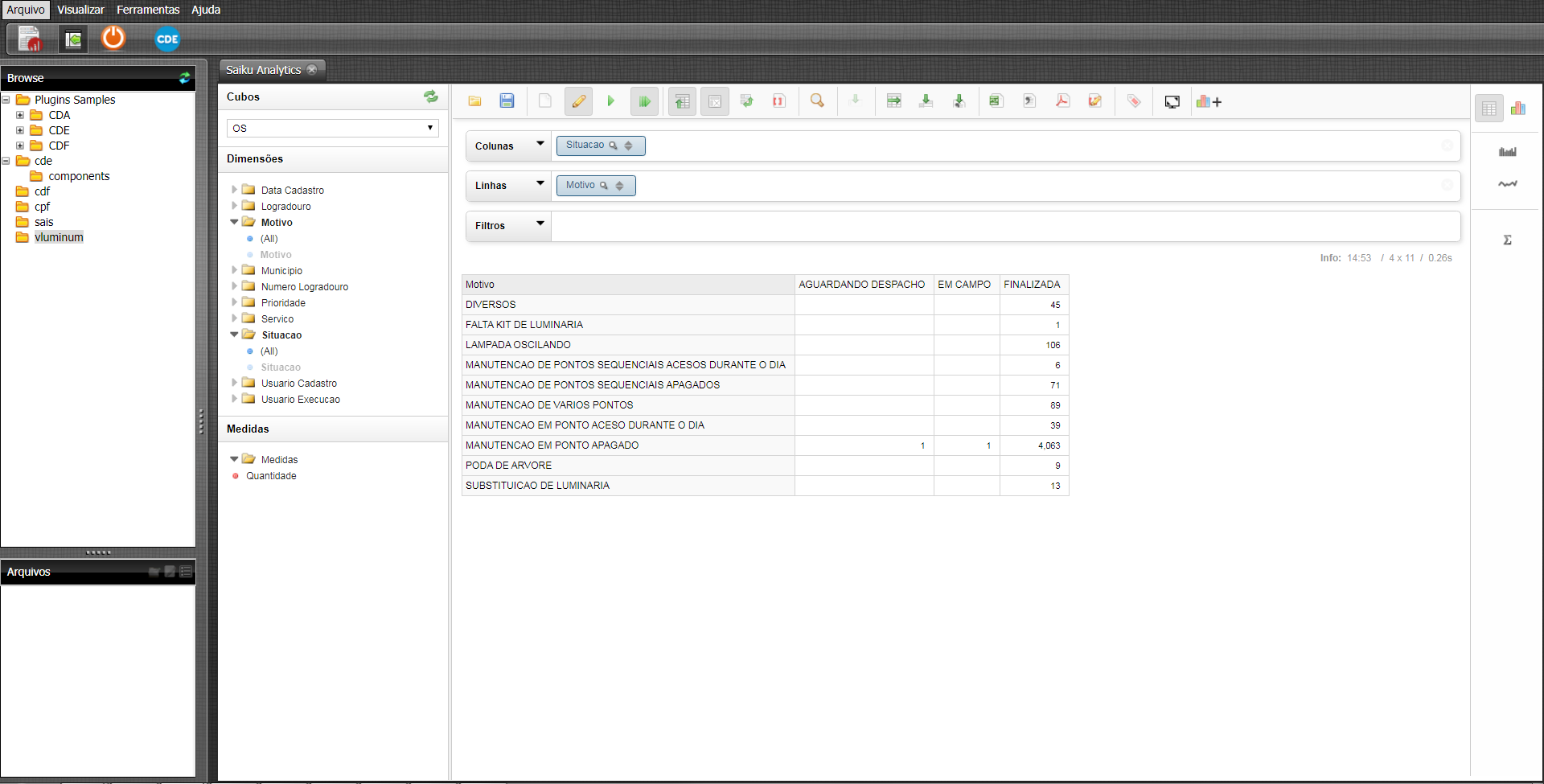Export drill through with dark arrow icon
The width and height of the screenshot is (1544, 784).
click(959, 101)
